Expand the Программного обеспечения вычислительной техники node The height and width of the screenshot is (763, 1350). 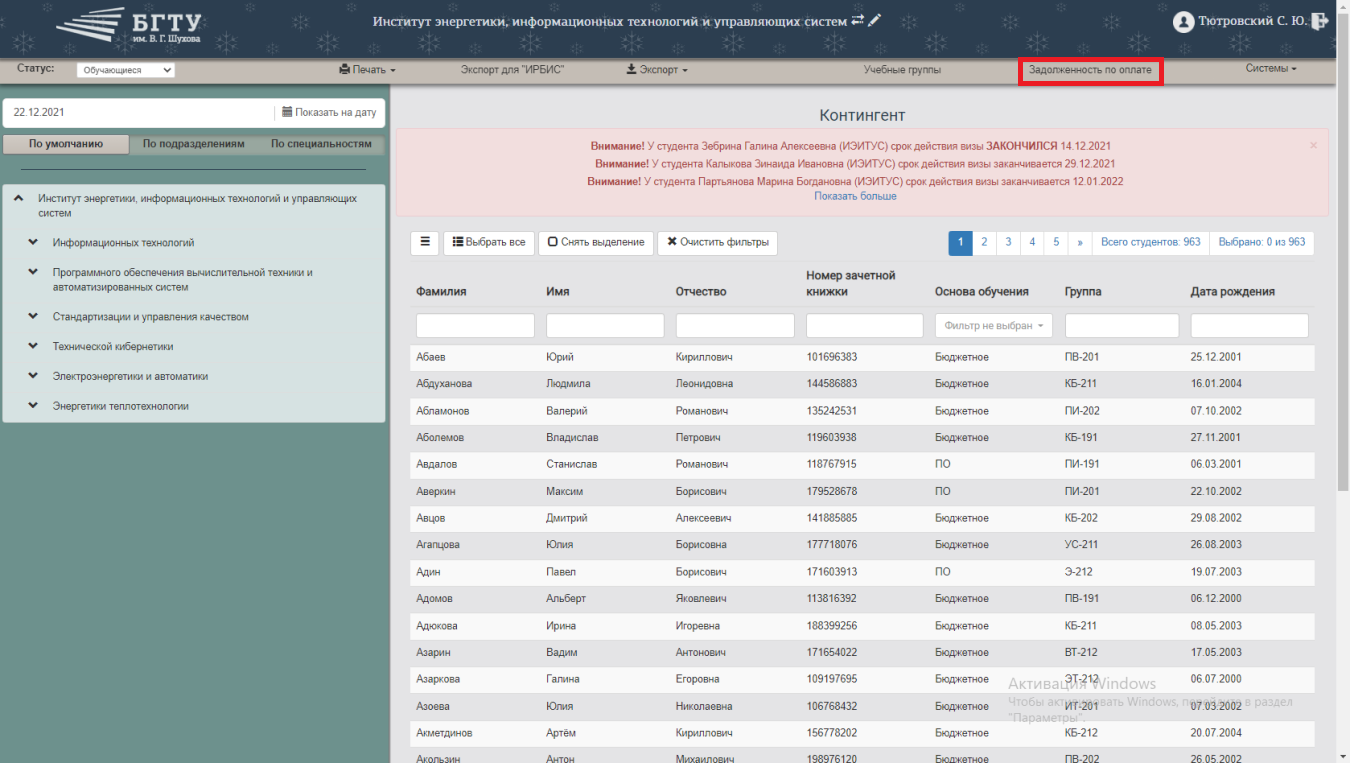click(33, 272)
